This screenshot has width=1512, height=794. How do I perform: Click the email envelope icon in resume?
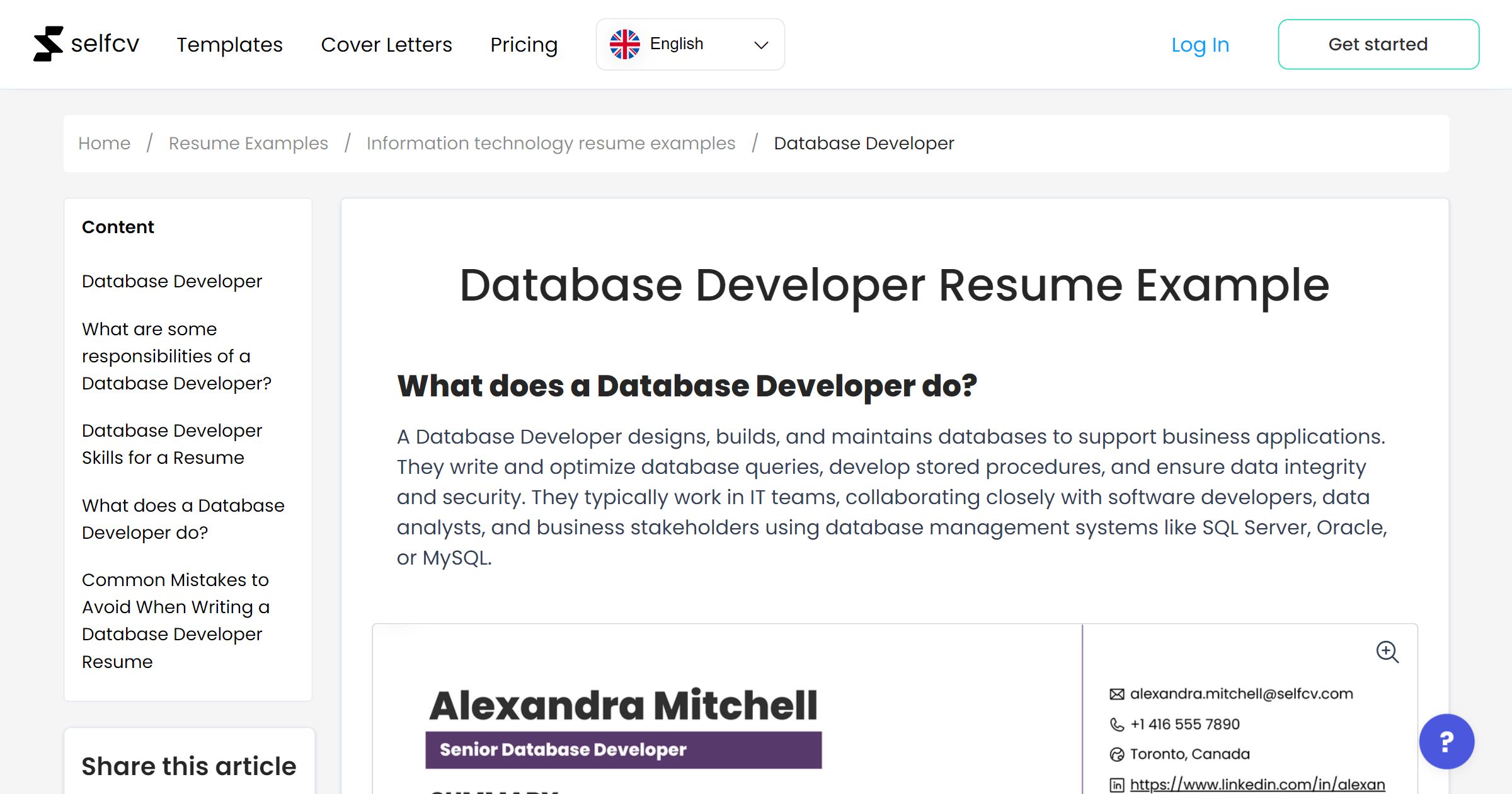(x=1116, y=694)
